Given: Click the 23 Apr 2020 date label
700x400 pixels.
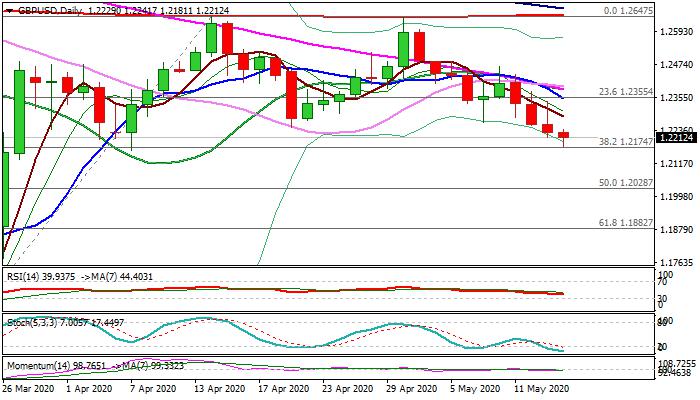Looking at the screenshot, I should [348, 389].
